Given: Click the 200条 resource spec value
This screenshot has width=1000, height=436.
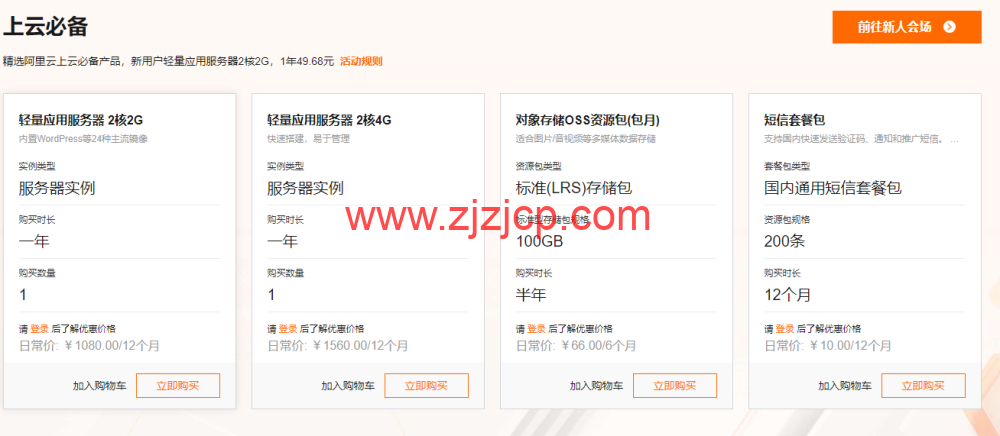Looking at the screenshot, I should (784, 242).
